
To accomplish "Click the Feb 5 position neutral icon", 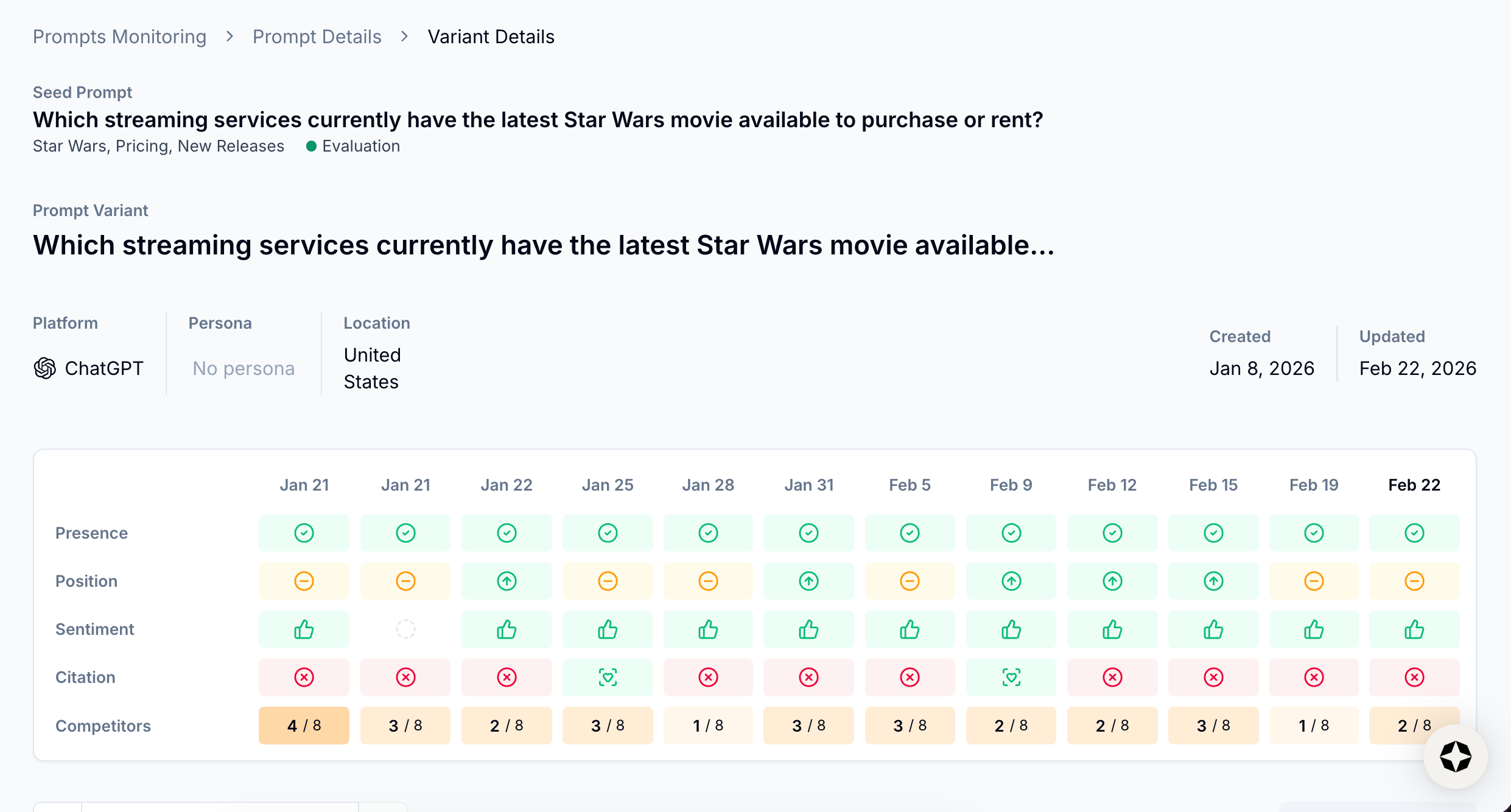I will [x=910, y=581].
